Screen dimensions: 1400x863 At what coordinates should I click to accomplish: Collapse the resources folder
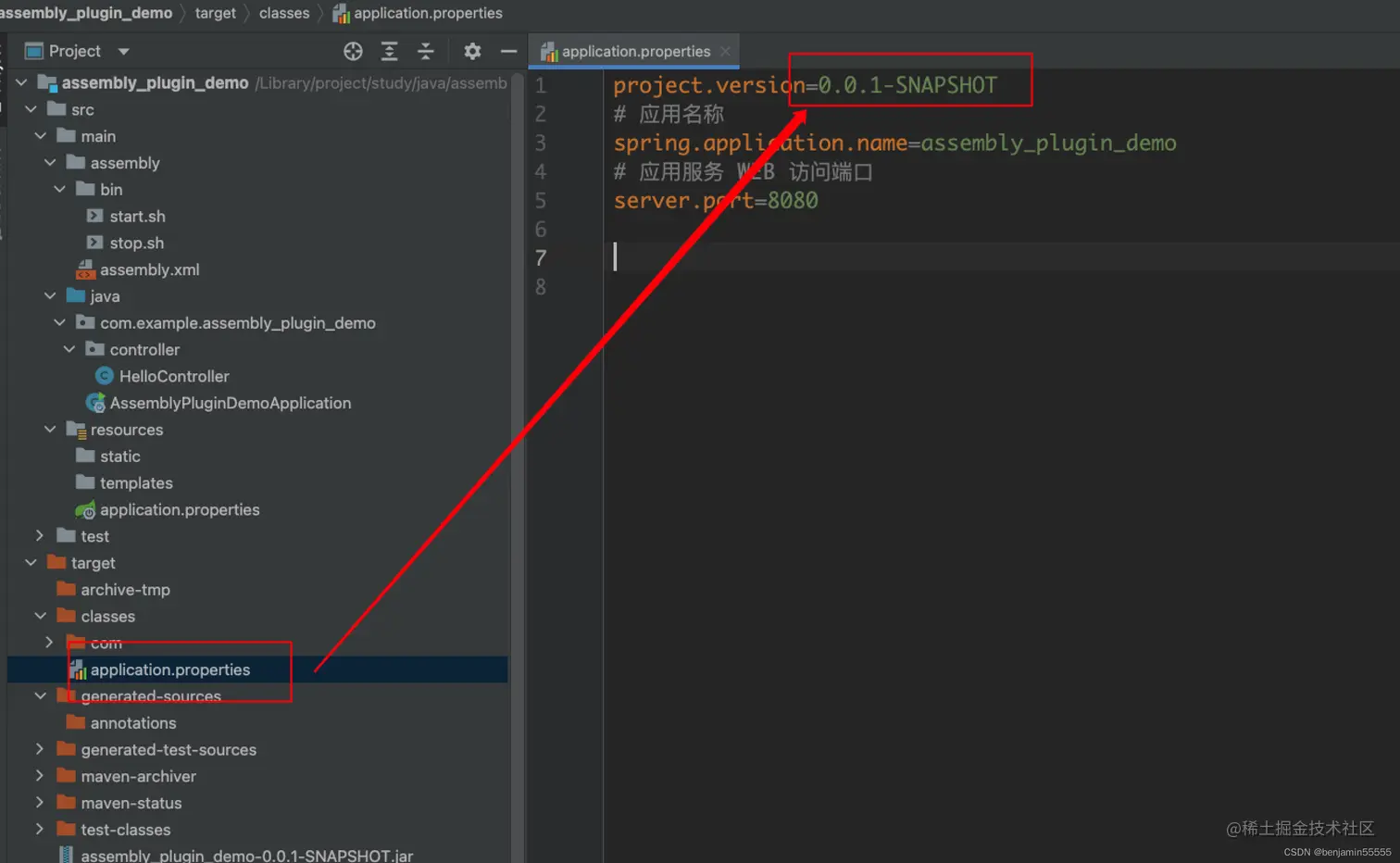tap(50, 430)
